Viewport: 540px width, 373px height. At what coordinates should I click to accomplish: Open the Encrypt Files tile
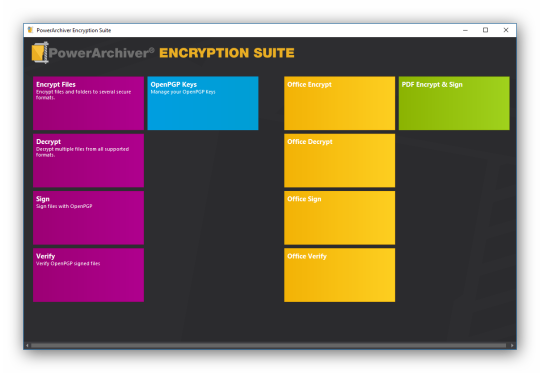coord(89,103)
